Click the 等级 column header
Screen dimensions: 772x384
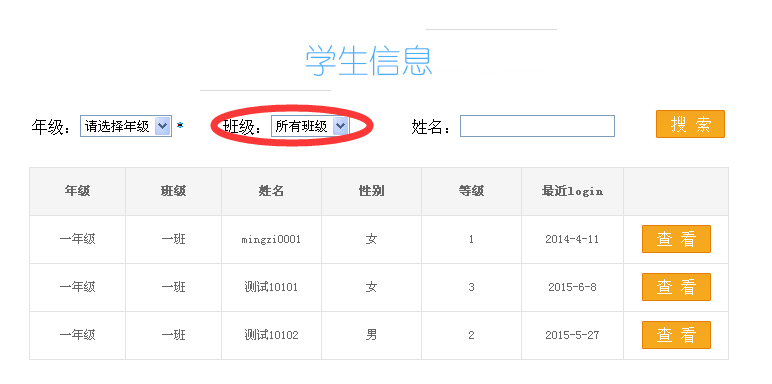pyautogui.click(x=471, y=191)
